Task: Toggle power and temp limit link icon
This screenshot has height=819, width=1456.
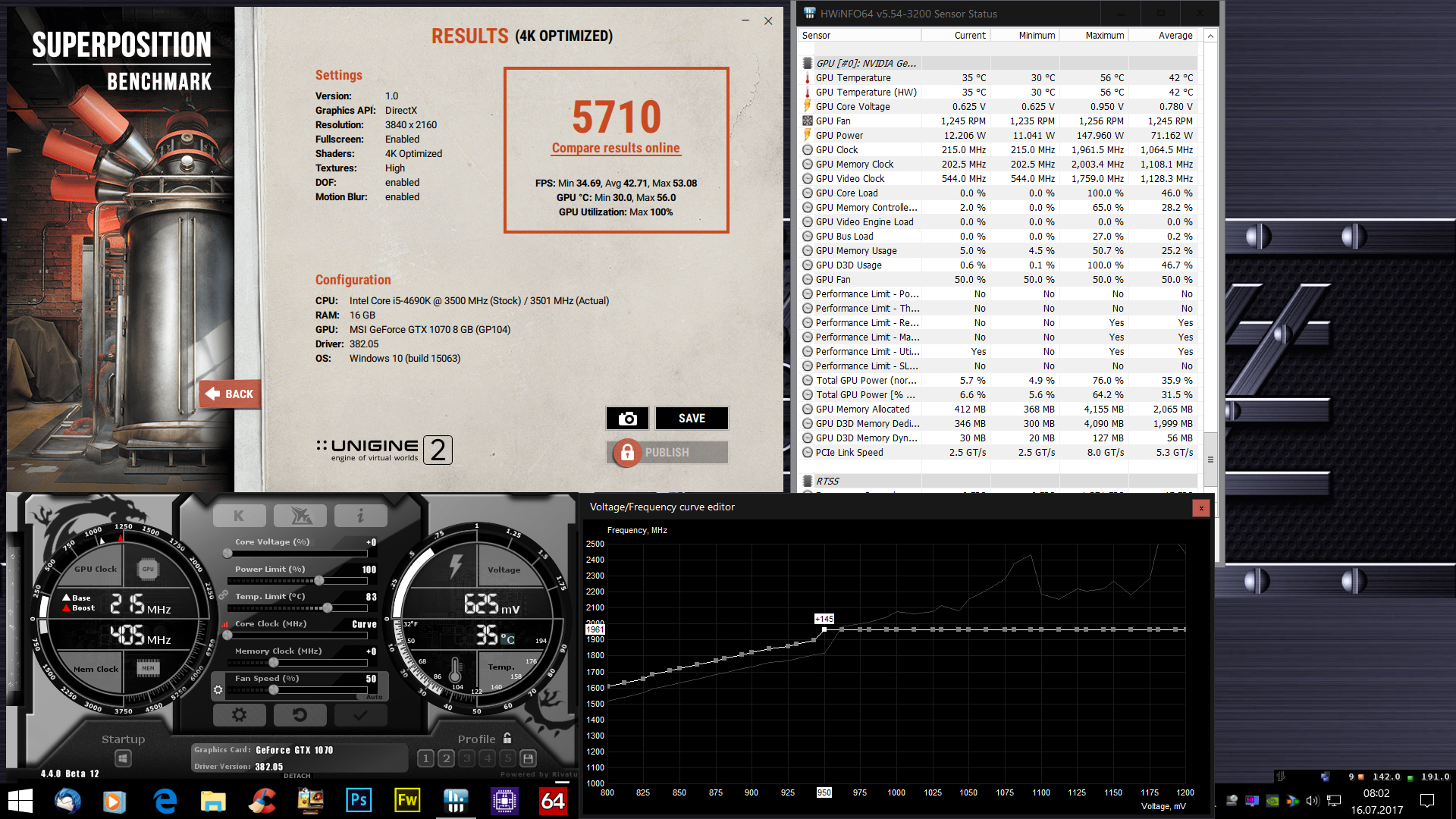Action: 224,595
